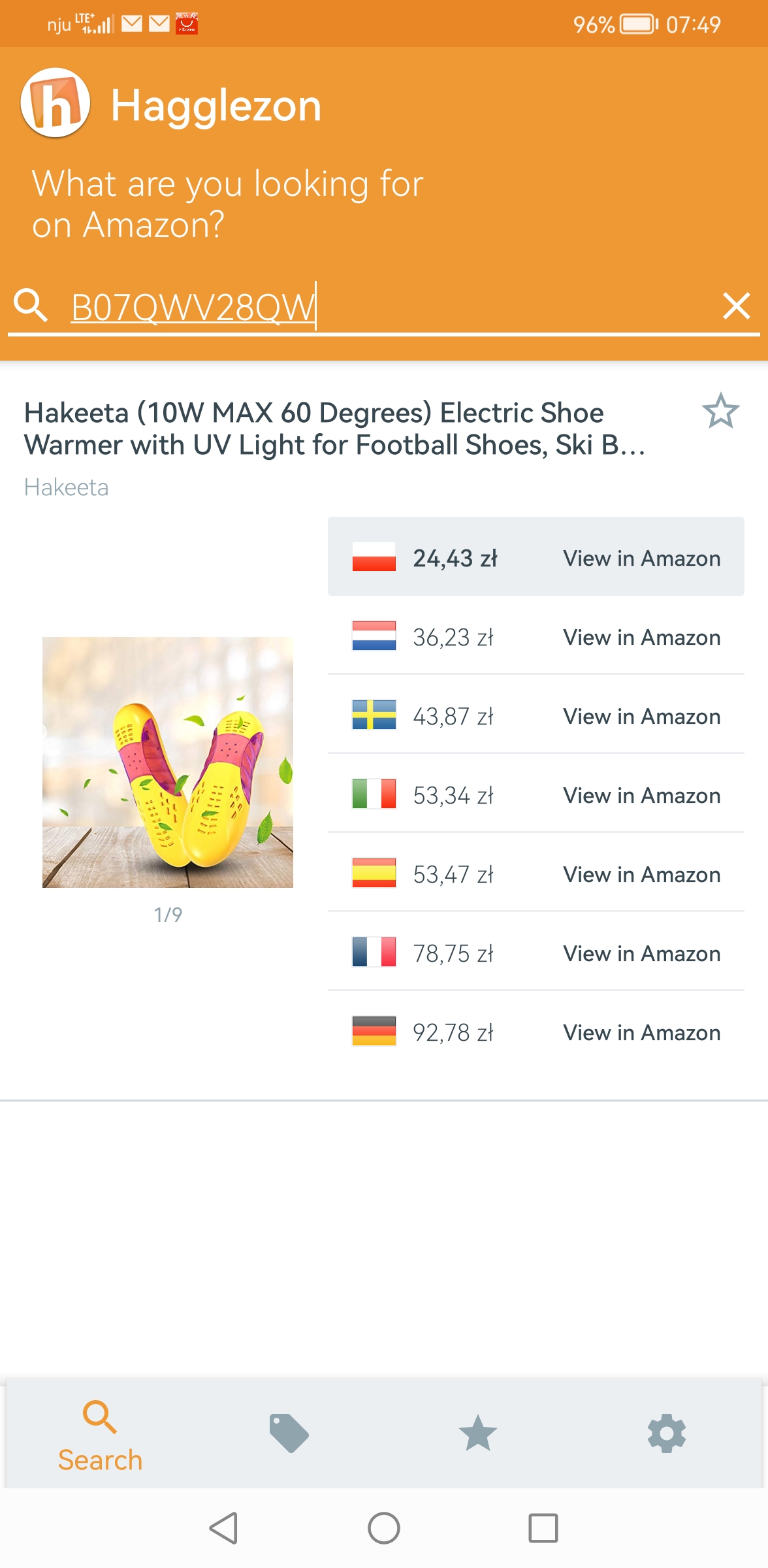This screenshot has width=768, height=1568.
Task: Click the search magnifier icon in the search bar
Action: pyautogui.click(x=31, y=306)
